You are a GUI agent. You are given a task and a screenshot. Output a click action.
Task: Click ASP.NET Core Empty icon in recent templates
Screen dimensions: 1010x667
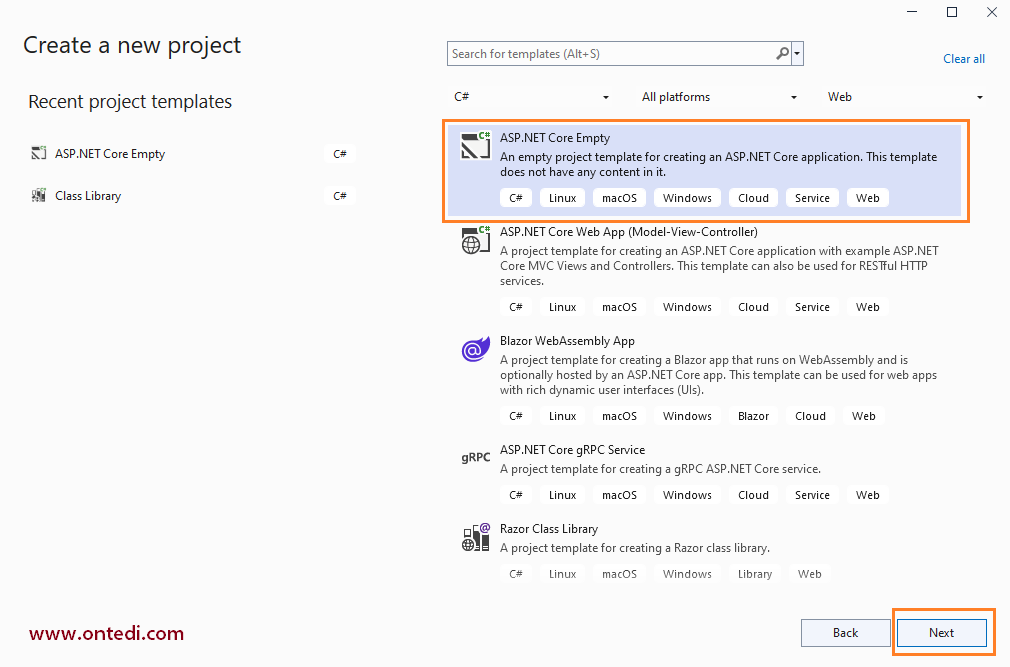coord(39,153)
